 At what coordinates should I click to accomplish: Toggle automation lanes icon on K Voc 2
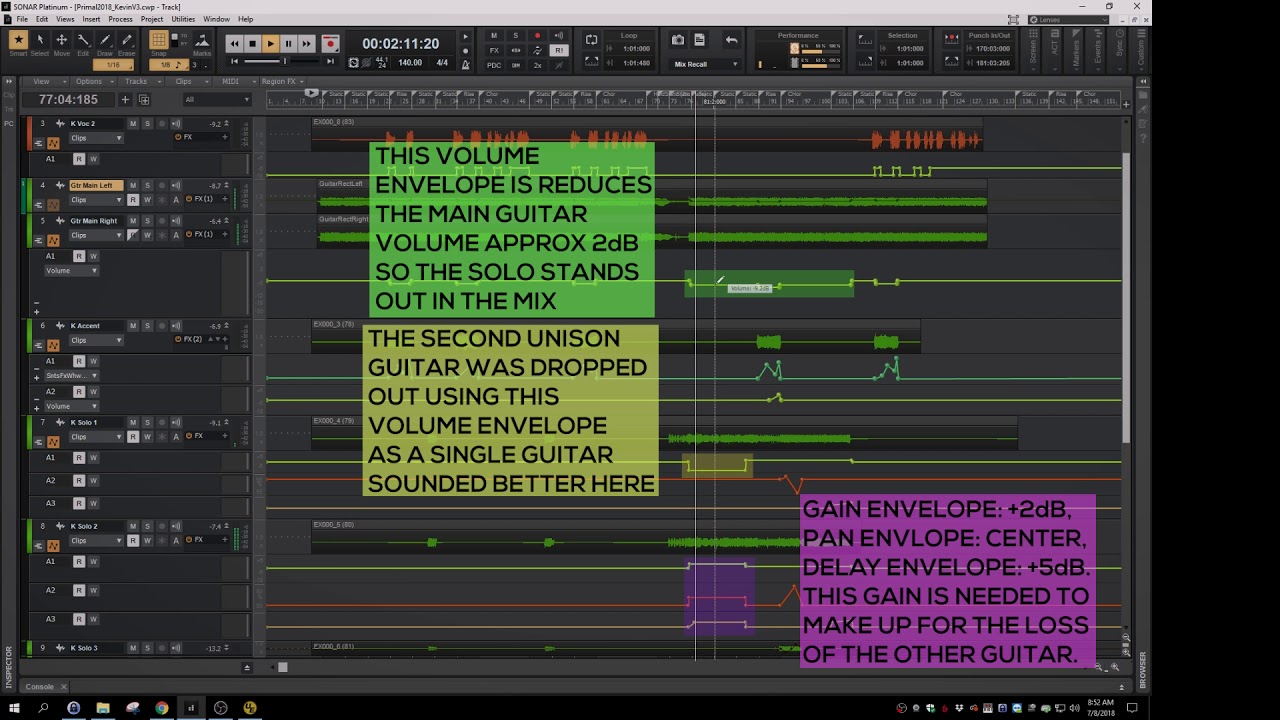[54, 144]
